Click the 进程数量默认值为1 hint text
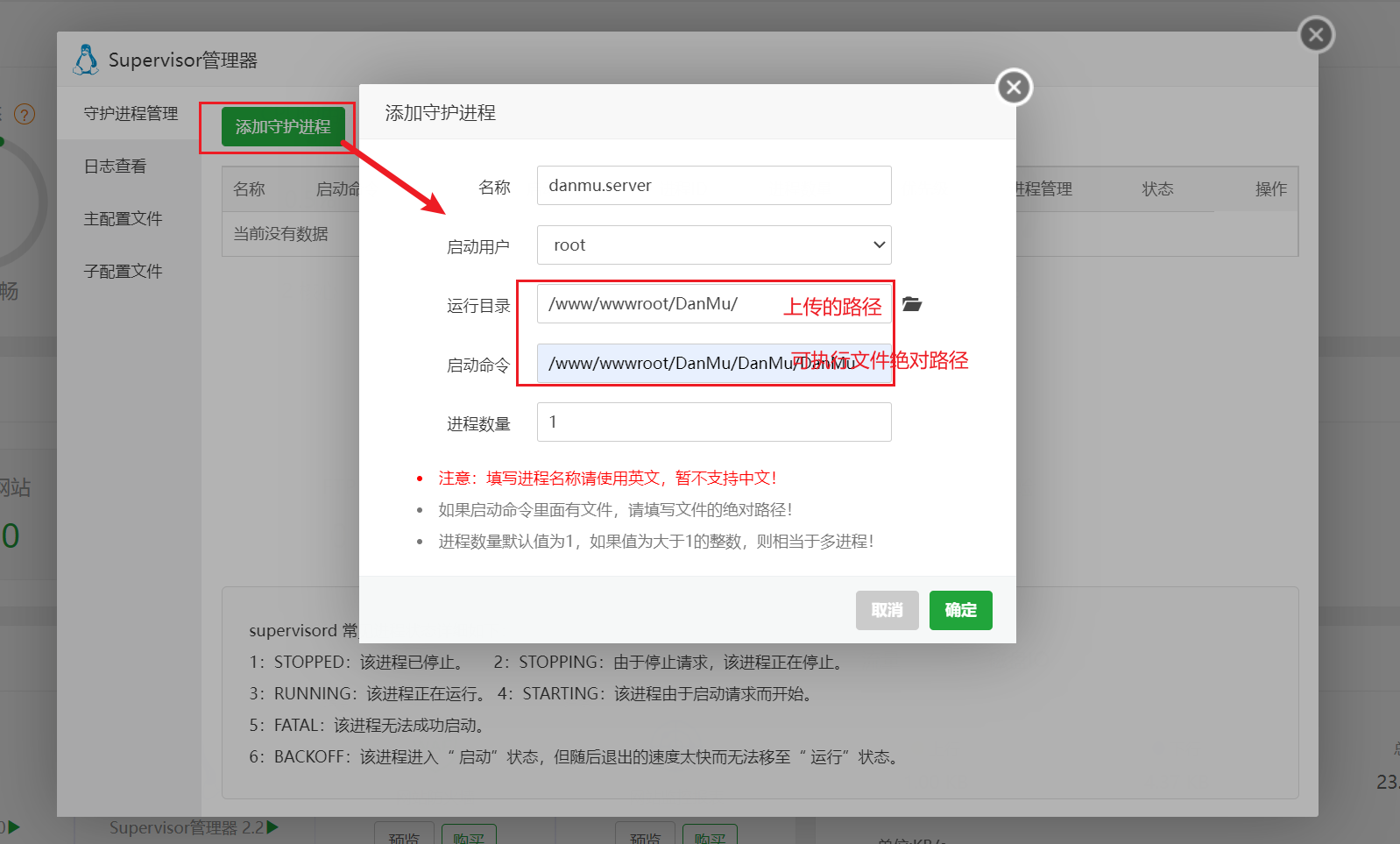This screenshot has width=1400, height=844. 655,541
